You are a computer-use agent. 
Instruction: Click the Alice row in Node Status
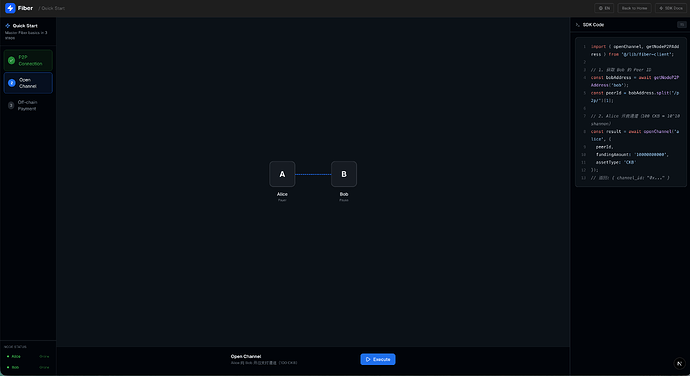click(28, 356)
